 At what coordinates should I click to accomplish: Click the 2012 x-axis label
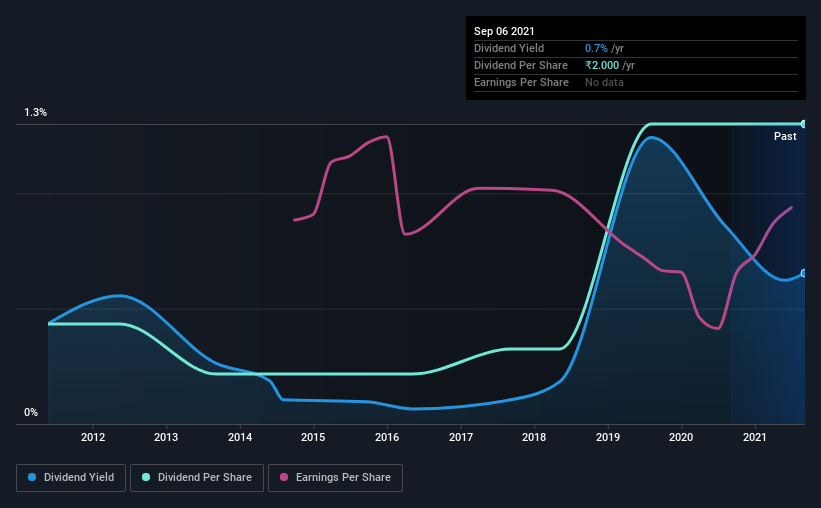click(x=93, y=437)
